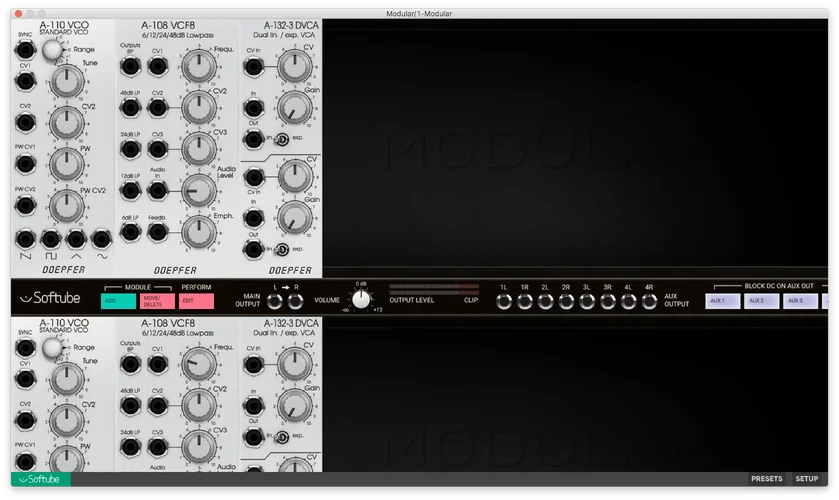The height and width of the screenshot is (500, 839).
Task: Click the CV3 jack on upper rack A-108 VCF8
Action: 157,149
